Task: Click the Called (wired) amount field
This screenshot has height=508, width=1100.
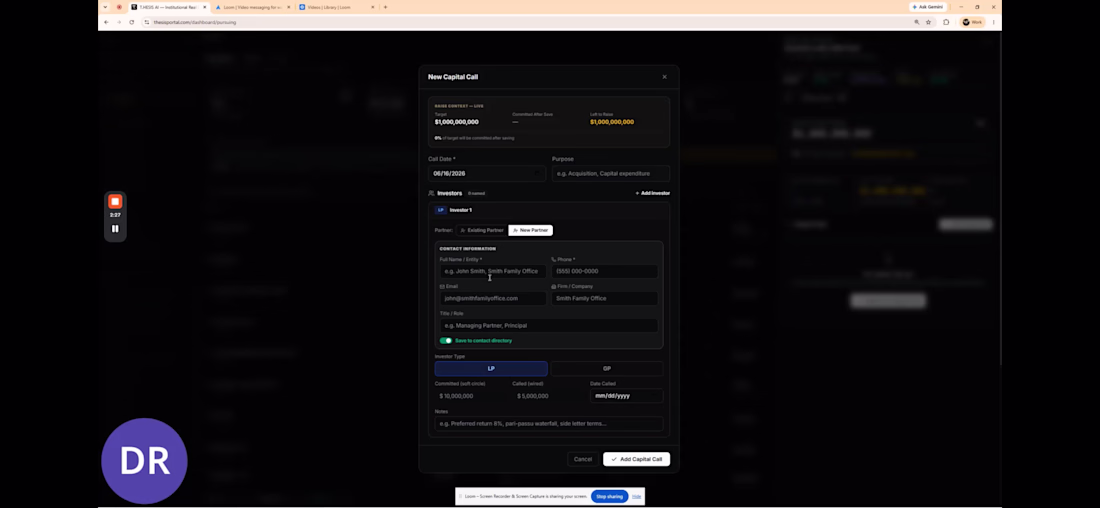Action: pyautogui.click(x=549, y=396)
